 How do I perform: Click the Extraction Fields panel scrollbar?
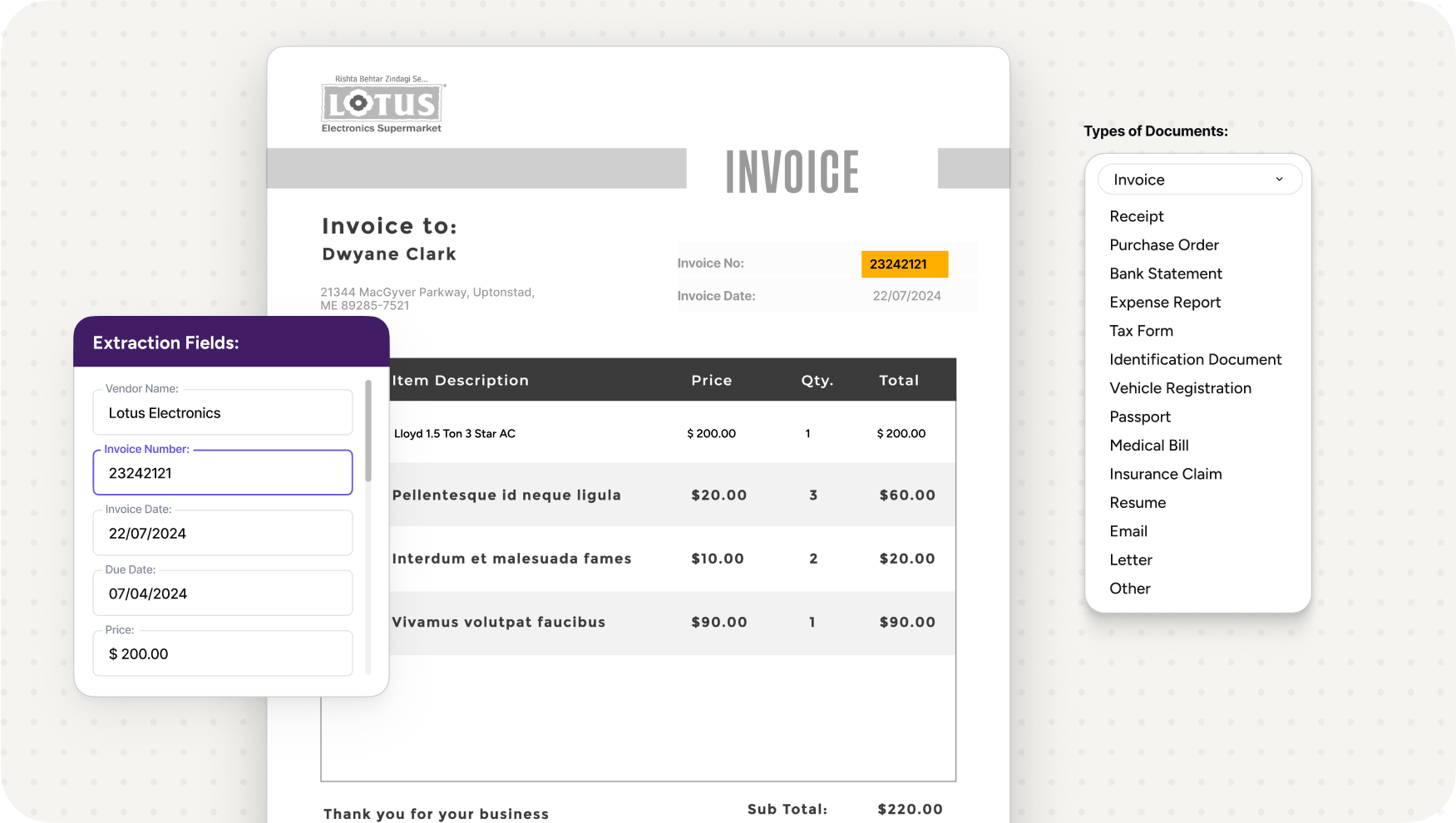tap(368, 431)
